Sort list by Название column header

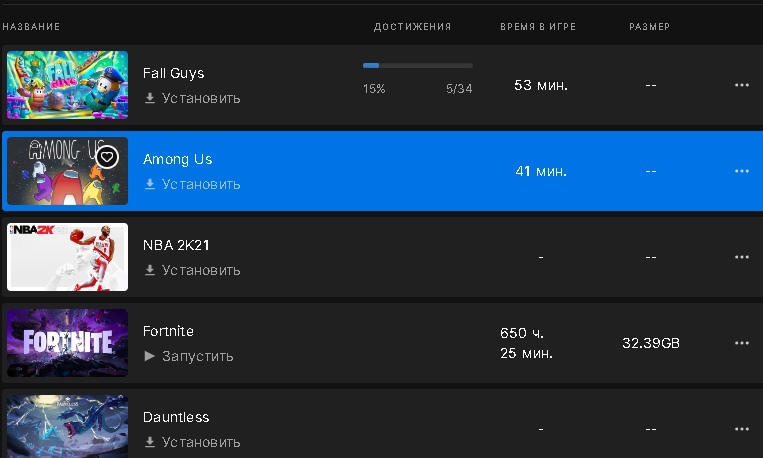point(31,26)
